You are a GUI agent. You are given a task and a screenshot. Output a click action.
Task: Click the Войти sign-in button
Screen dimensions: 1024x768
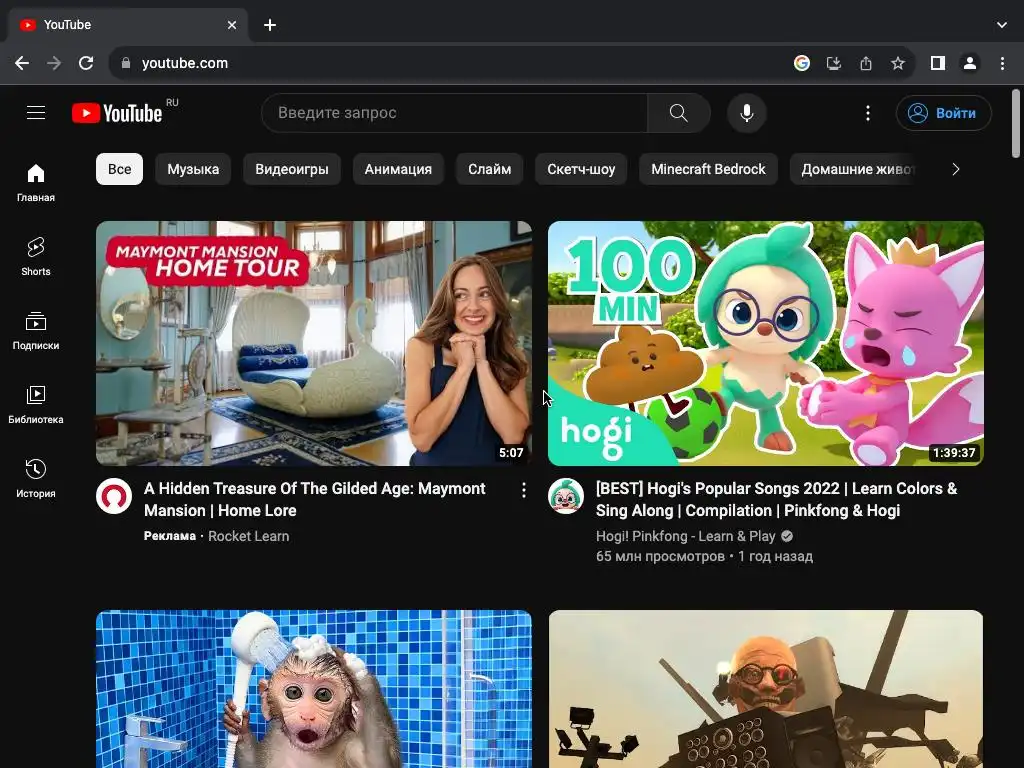pos(944,113)
